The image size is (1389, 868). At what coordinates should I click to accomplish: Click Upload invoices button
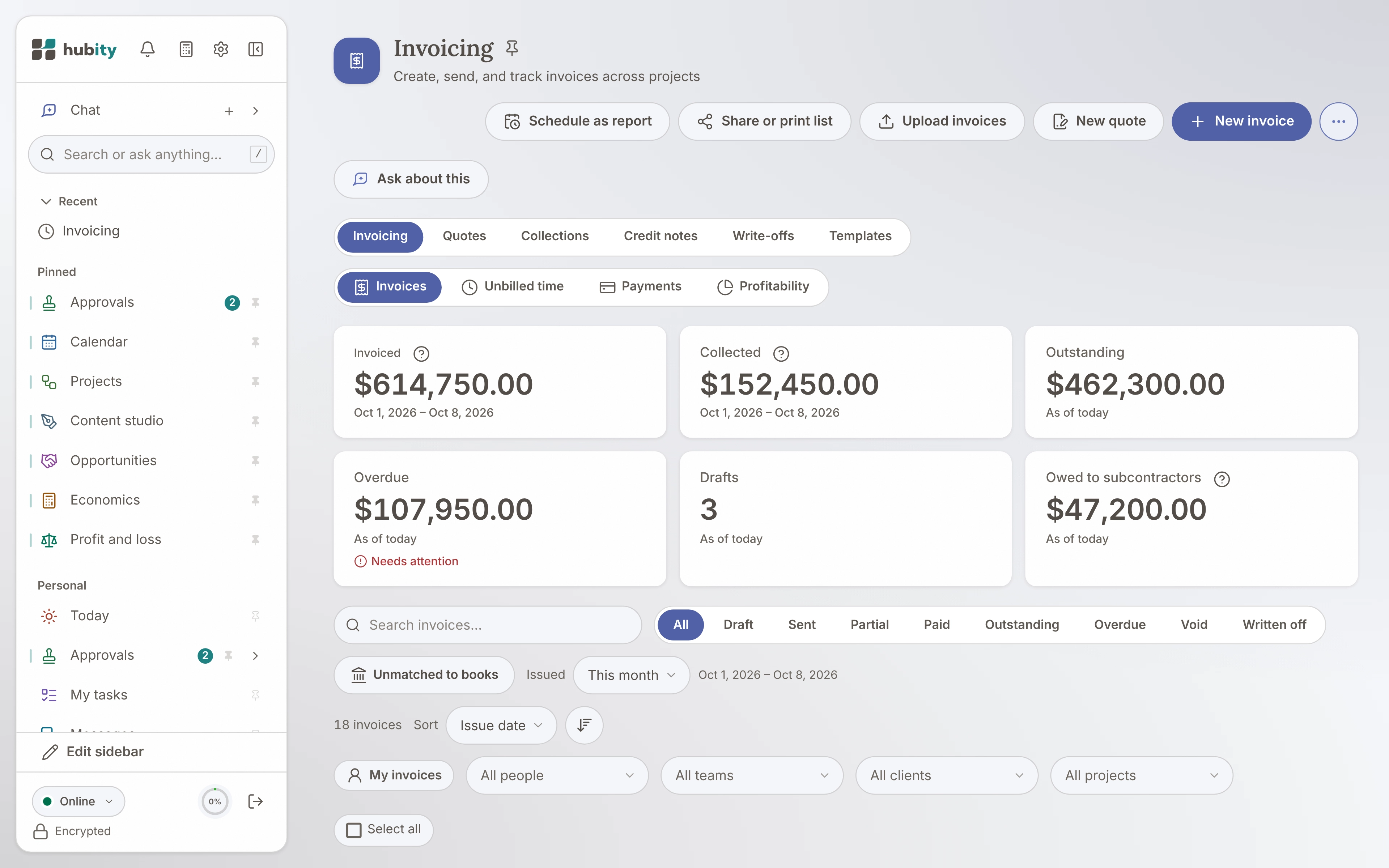coord(942,121)
